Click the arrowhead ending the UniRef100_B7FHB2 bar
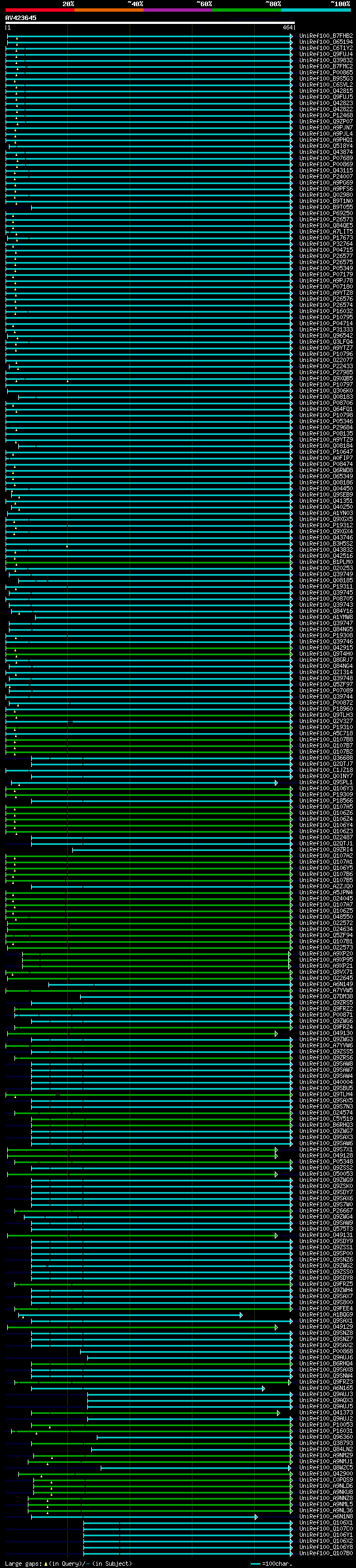The height and width of the screenshot is (1568, 356). coord(291,36)
